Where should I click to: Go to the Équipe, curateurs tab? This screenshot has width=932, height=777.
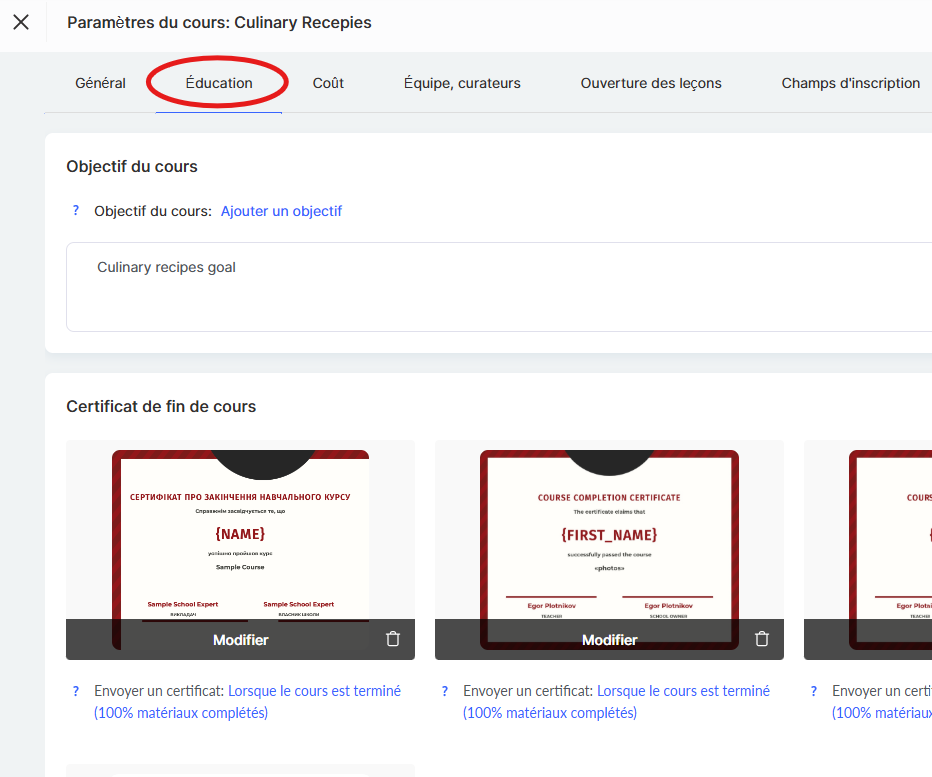[x=462, y=83]
